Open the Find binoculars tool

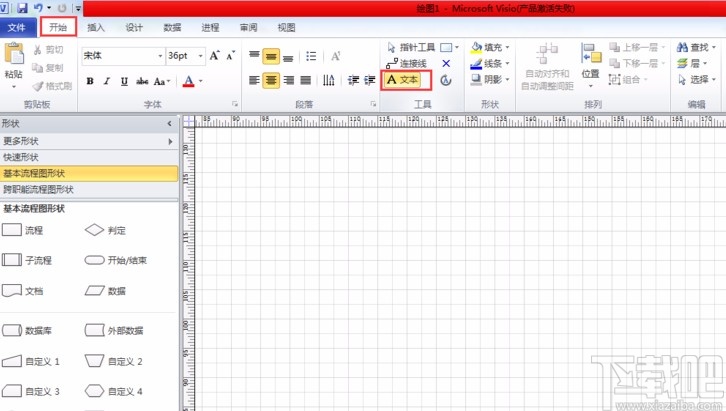coord(696,47)
